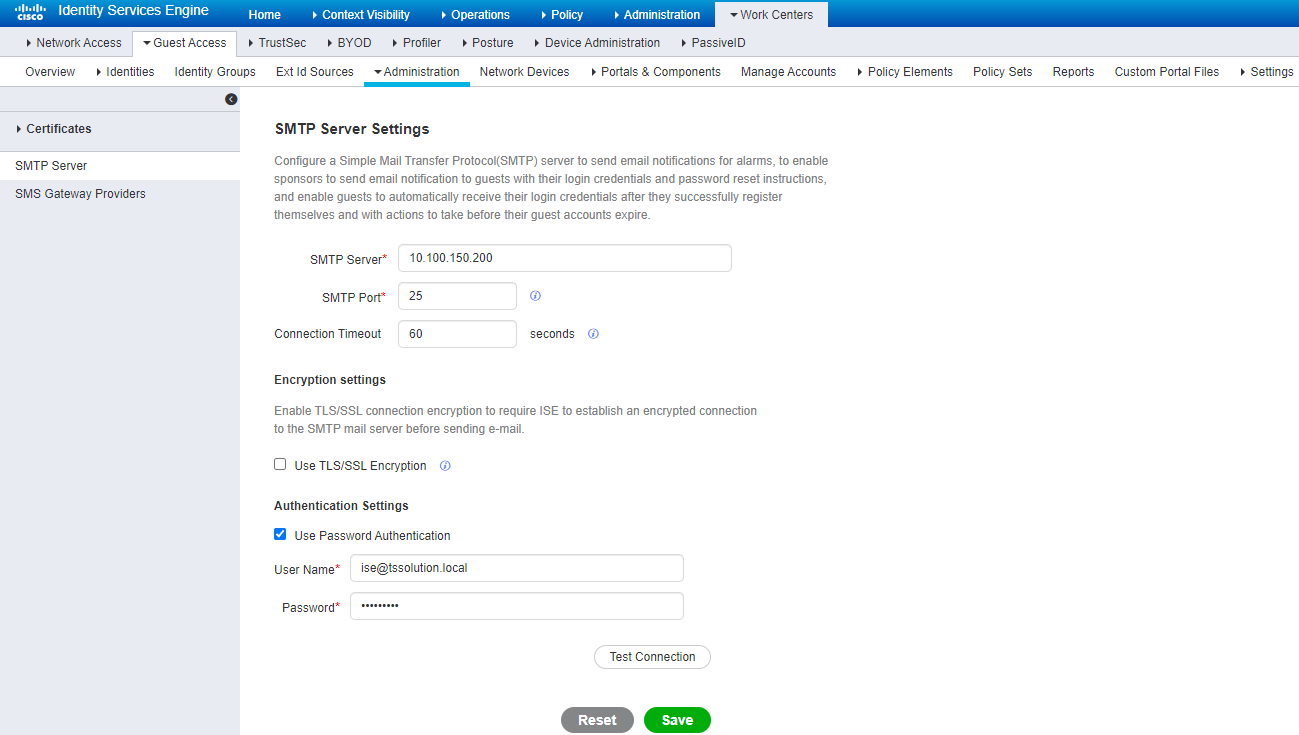This screenshot has width=1299, height=735.
Task: Open the Device Administration menu
Action: (596, 43)
